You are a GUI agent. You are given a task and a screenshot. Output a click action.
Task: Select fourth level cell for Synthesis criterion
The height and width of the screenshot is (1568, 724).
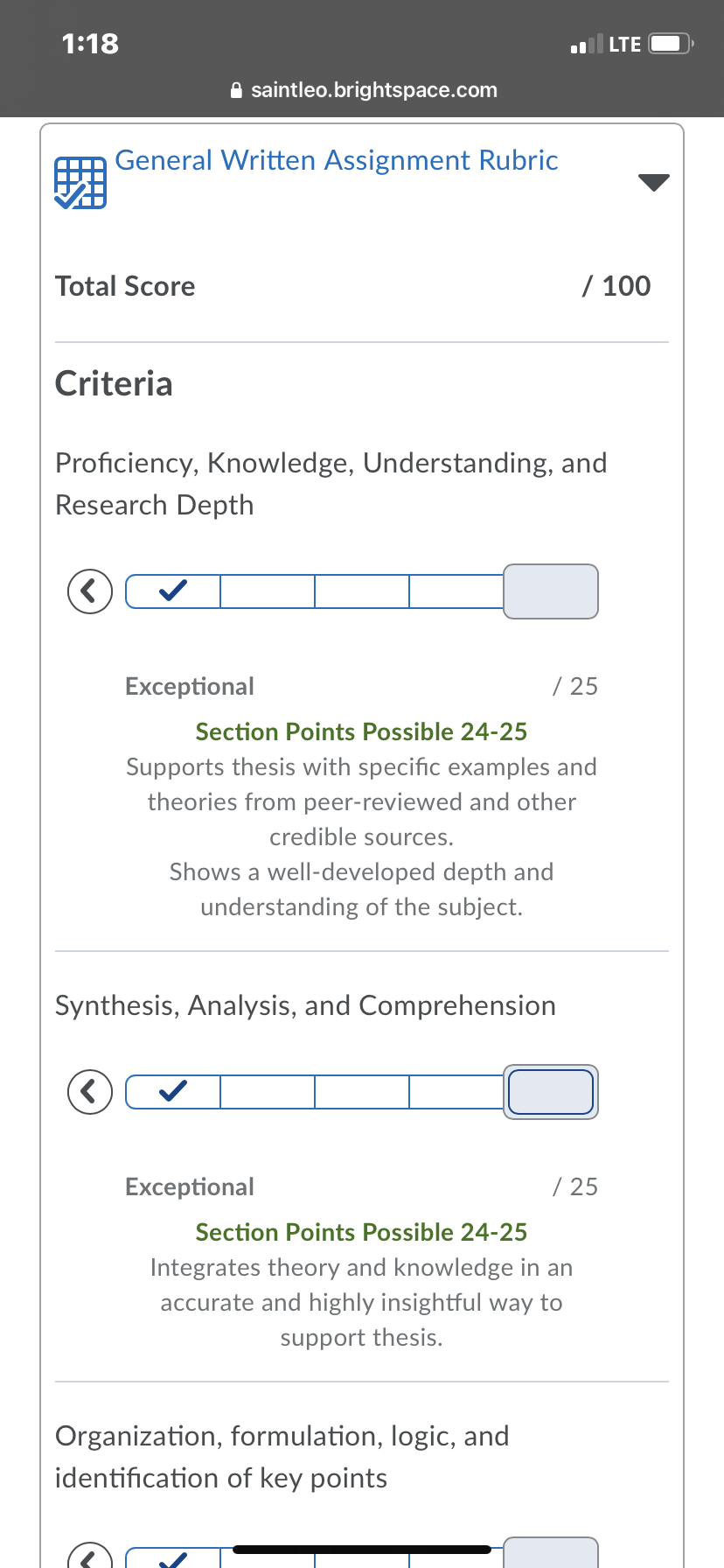456,1092
